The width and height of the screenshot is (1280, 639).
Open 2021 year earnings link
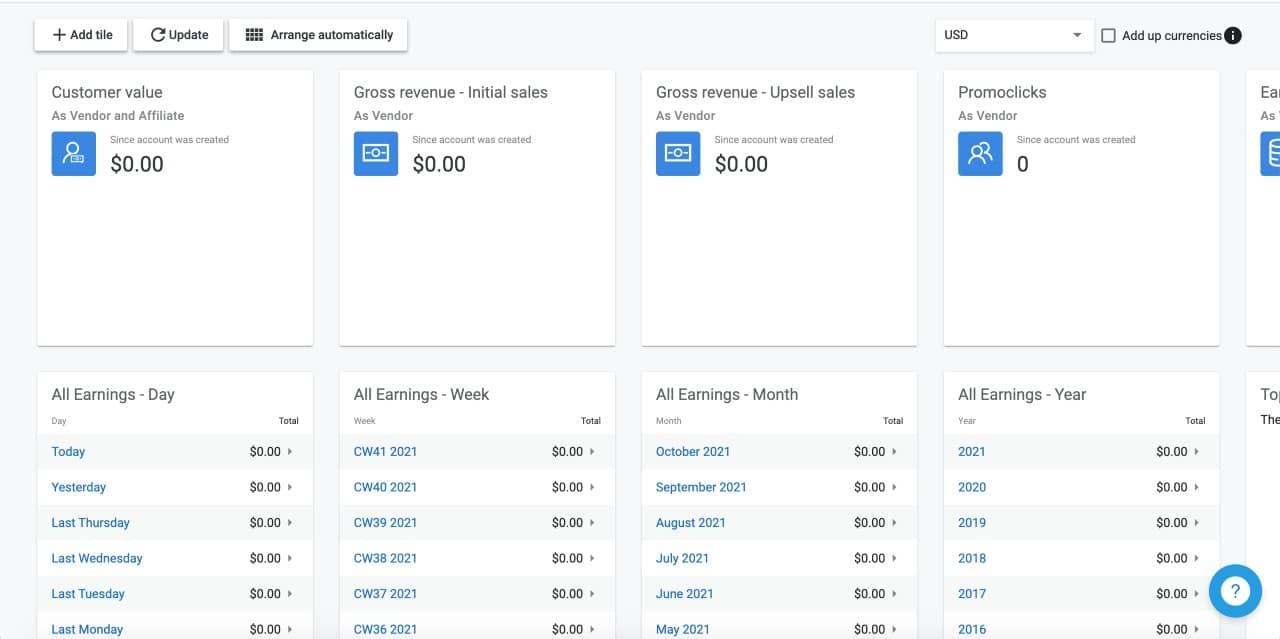coord(972,452)
